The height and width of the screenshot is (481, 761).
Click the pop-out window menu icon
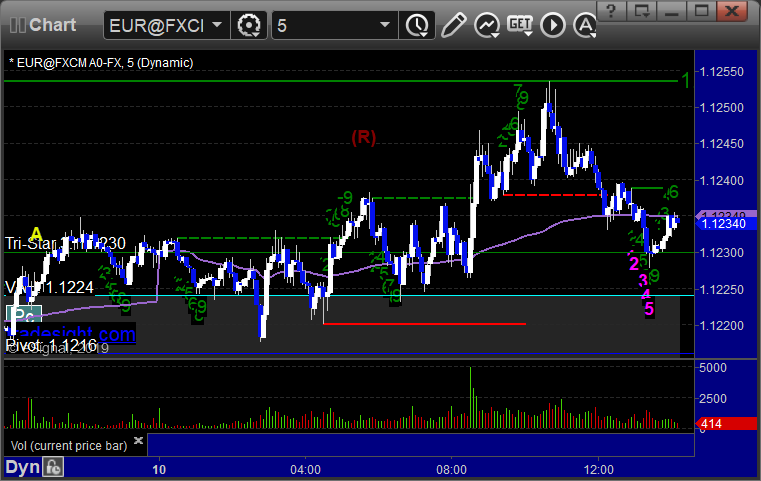click(641, 11)
